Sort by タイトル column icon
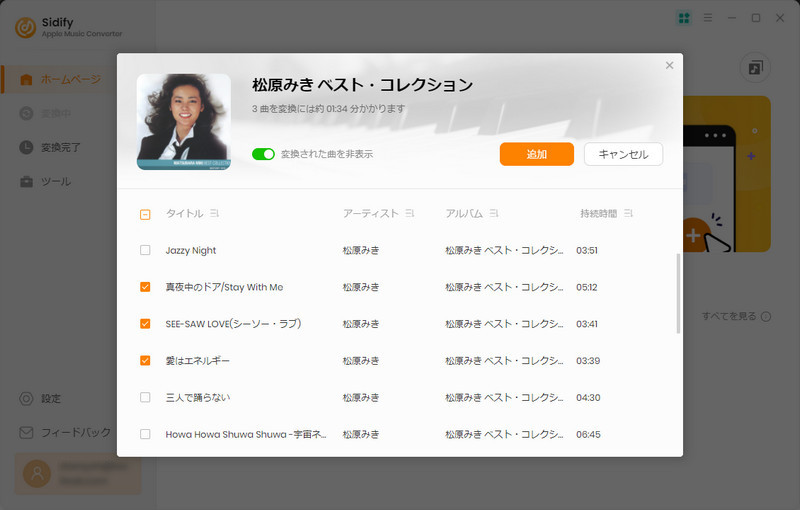This screenshot has width=800, height=510. click(x=215, y=213)
